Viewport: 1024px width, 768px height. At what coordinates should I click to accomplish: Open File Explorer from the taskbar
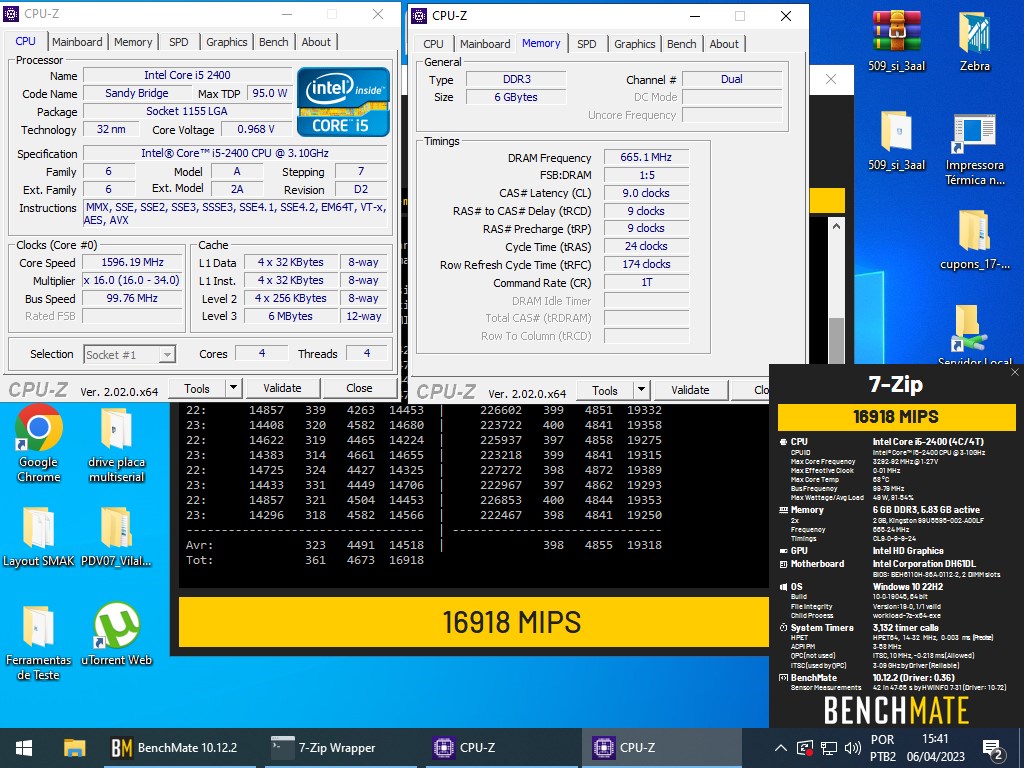coord(74,748)
